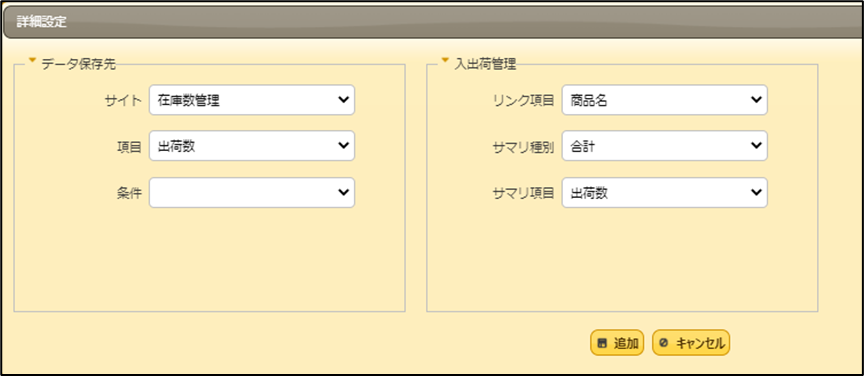Open the サマリ項目 dropdown showing 出荷数
Image resolution: width=864 pixels, height=376 pixels.
pyautogui.click(x=665, y=192)
